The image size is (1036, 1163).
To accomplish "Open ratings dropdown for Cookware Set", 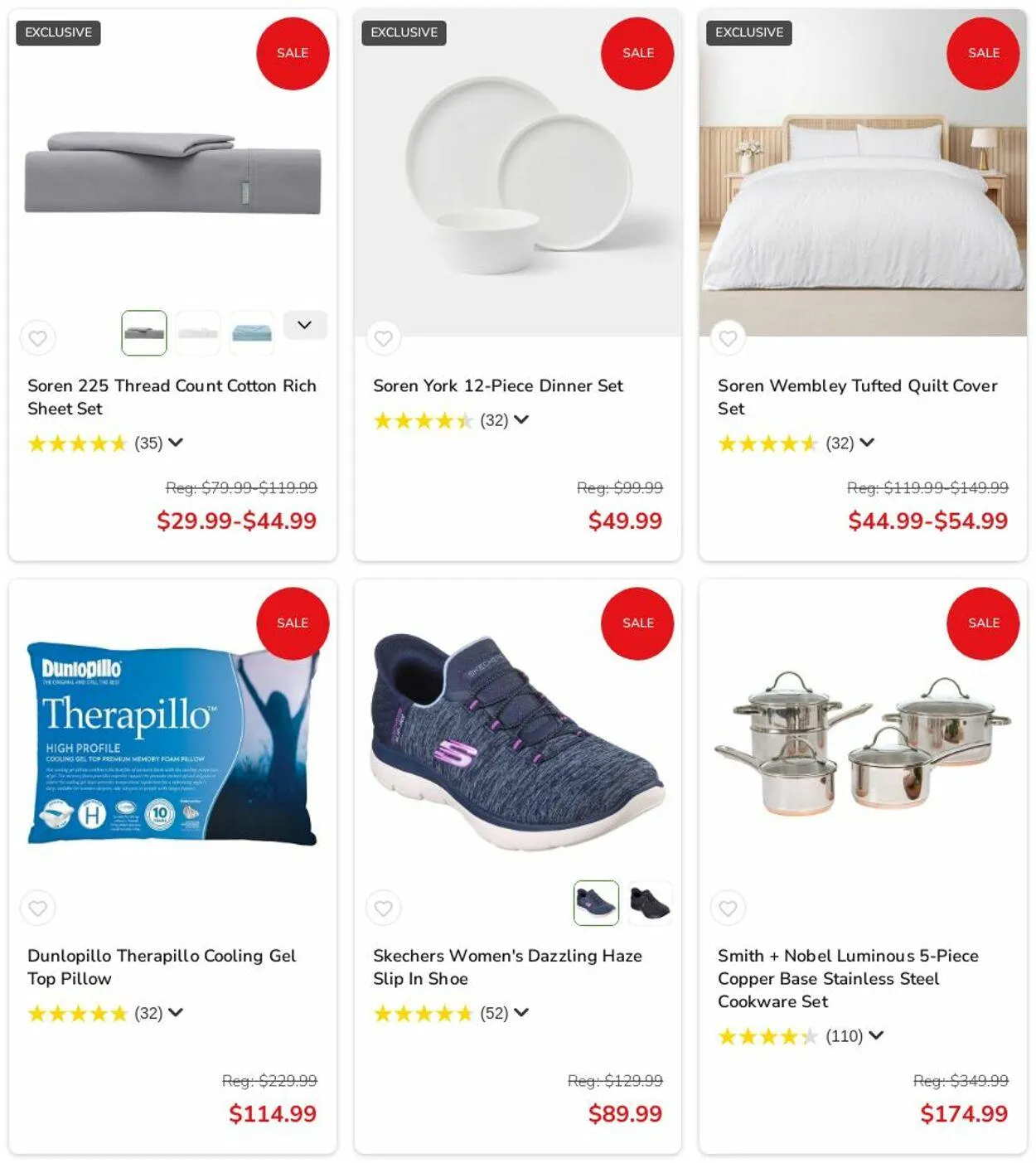I will pyautogui.click(x=876, y=1035).
